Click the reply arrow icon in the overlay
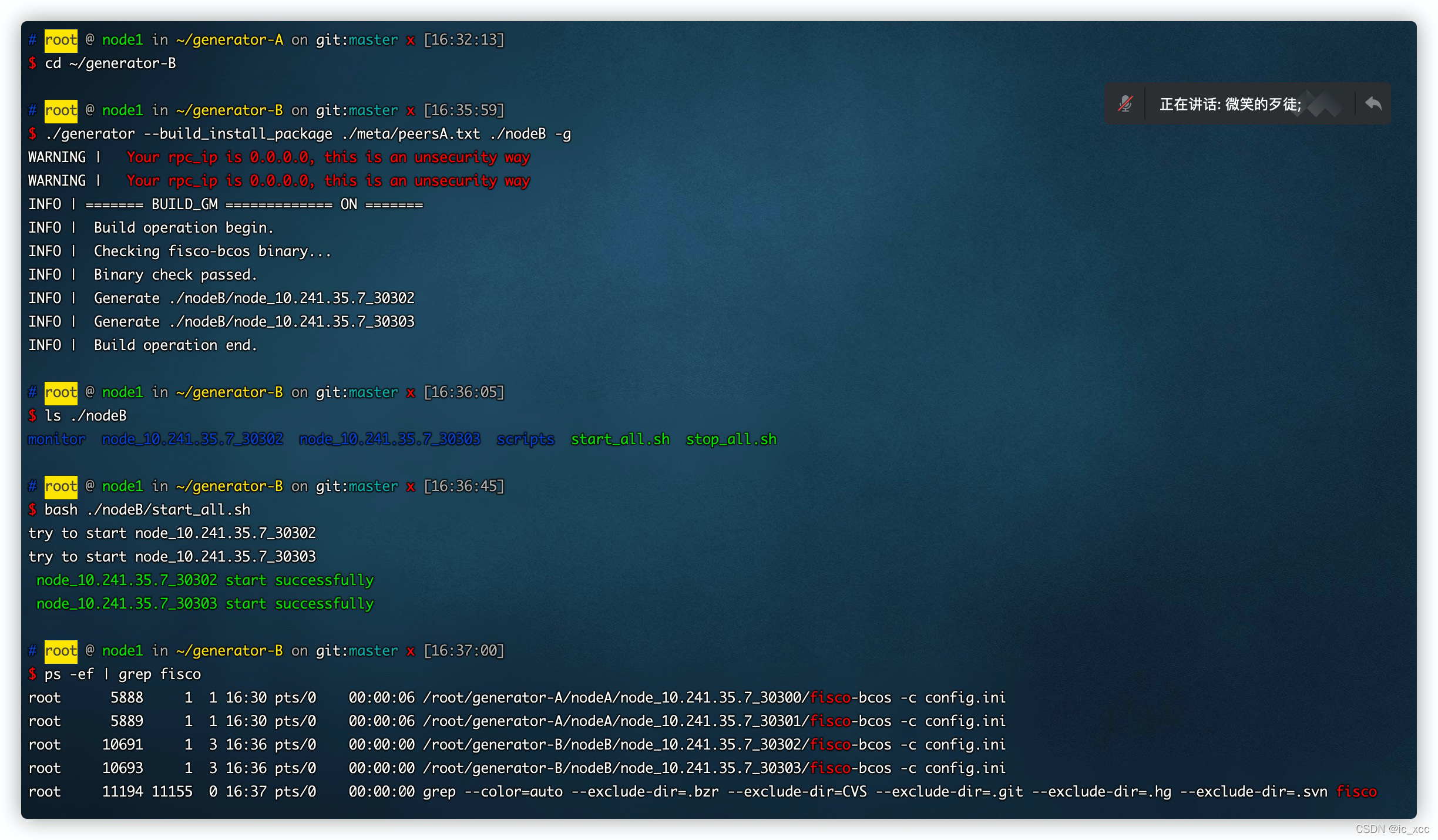The image size is (1438, 840). click(1373, 103)
